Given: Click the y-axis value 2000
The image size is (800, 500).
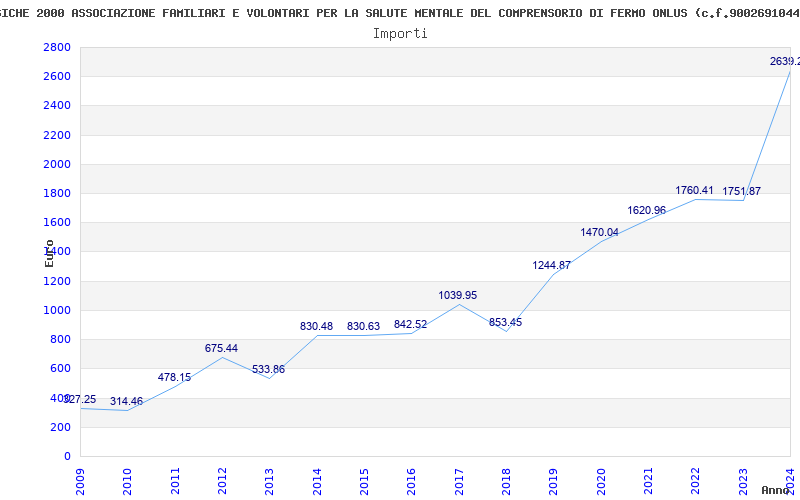Looking at the screenshot, I should click(57, 164).
